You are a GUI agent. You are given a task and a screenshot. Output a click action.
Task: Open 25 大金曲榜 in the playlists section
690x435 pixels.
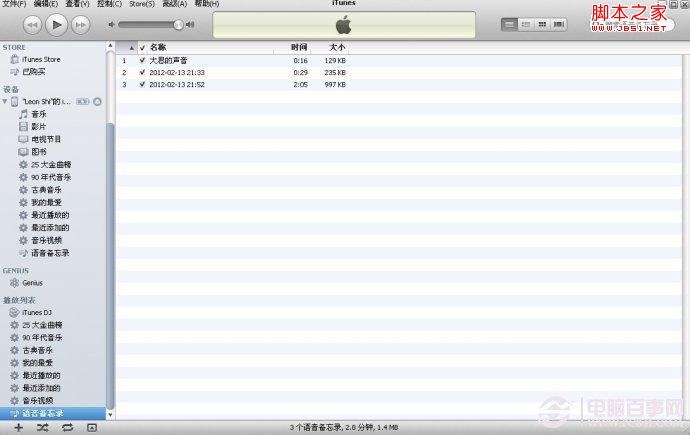pos(42,325)
